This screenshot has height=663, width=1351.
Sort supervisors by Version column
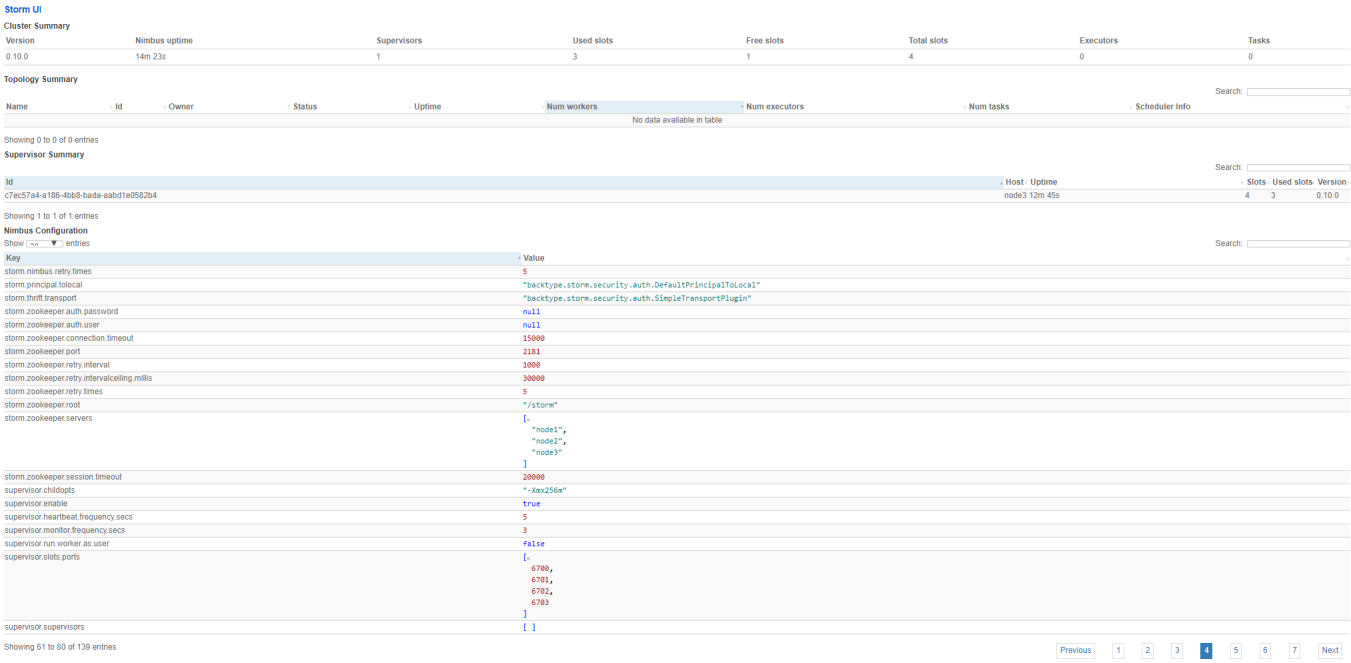(1333, 182)
